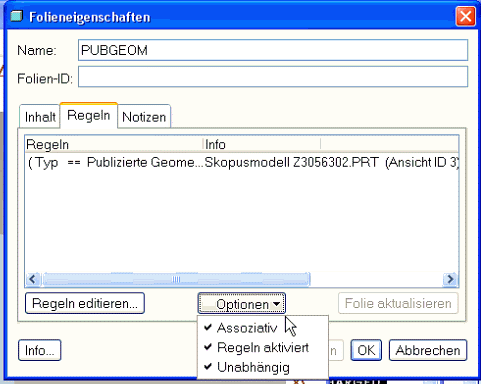481x384 pixels.
Task: Switch to the Notizen tab
Action: tap(144, 117)
